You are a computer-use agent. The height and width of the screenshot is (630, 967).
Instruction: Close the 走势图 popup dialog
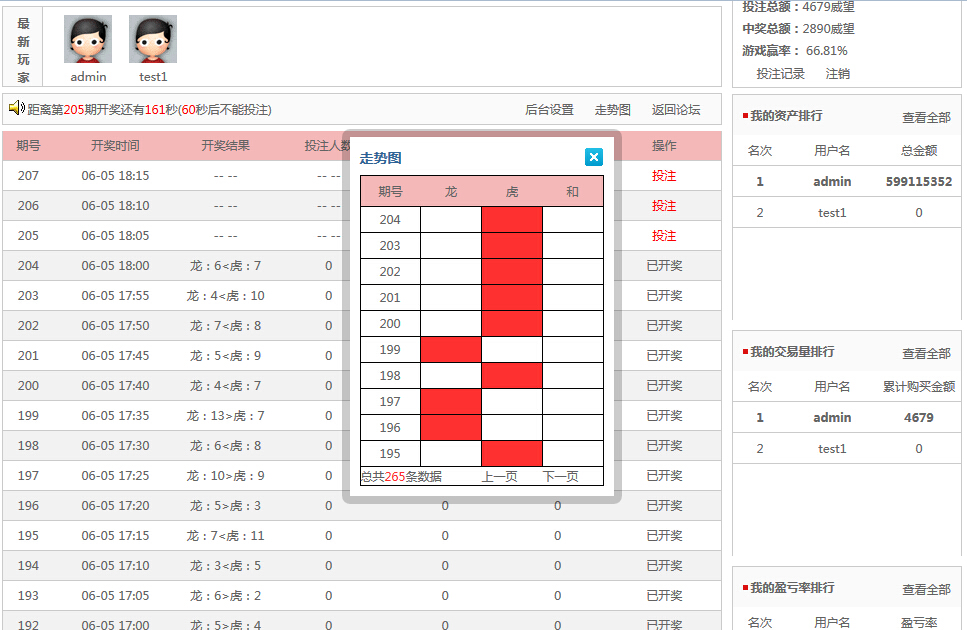coord(593,157)
